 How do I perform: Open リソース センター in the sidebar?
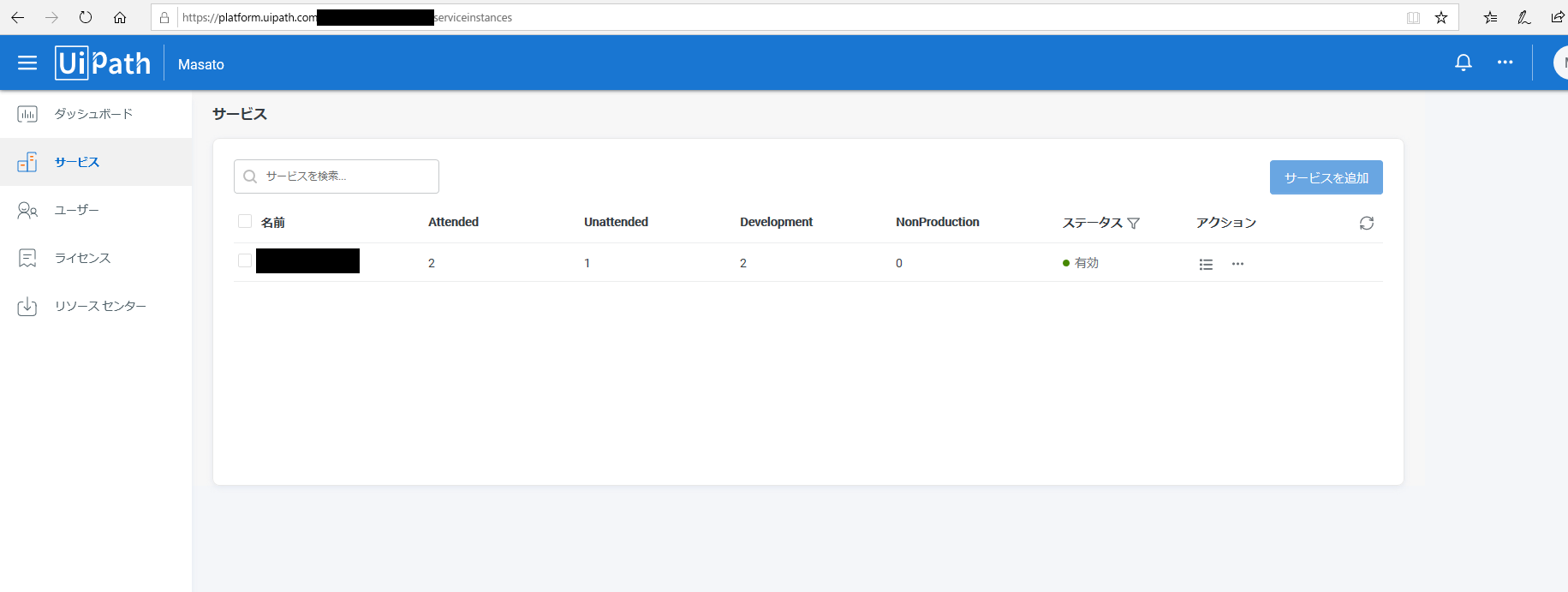96,306
